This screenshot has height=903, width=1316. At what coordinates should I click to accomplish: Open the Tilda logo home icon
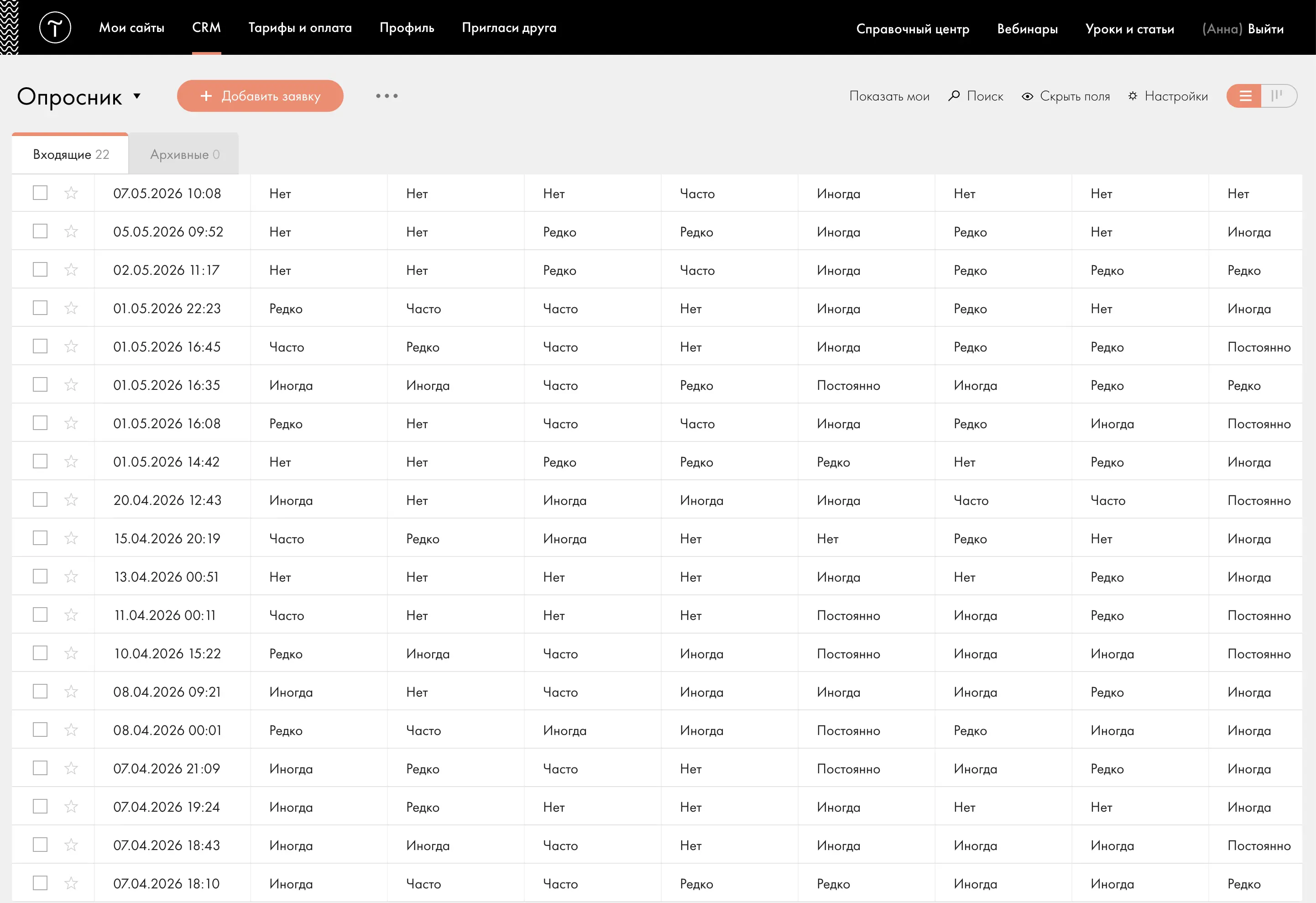(x=55, y=27)
